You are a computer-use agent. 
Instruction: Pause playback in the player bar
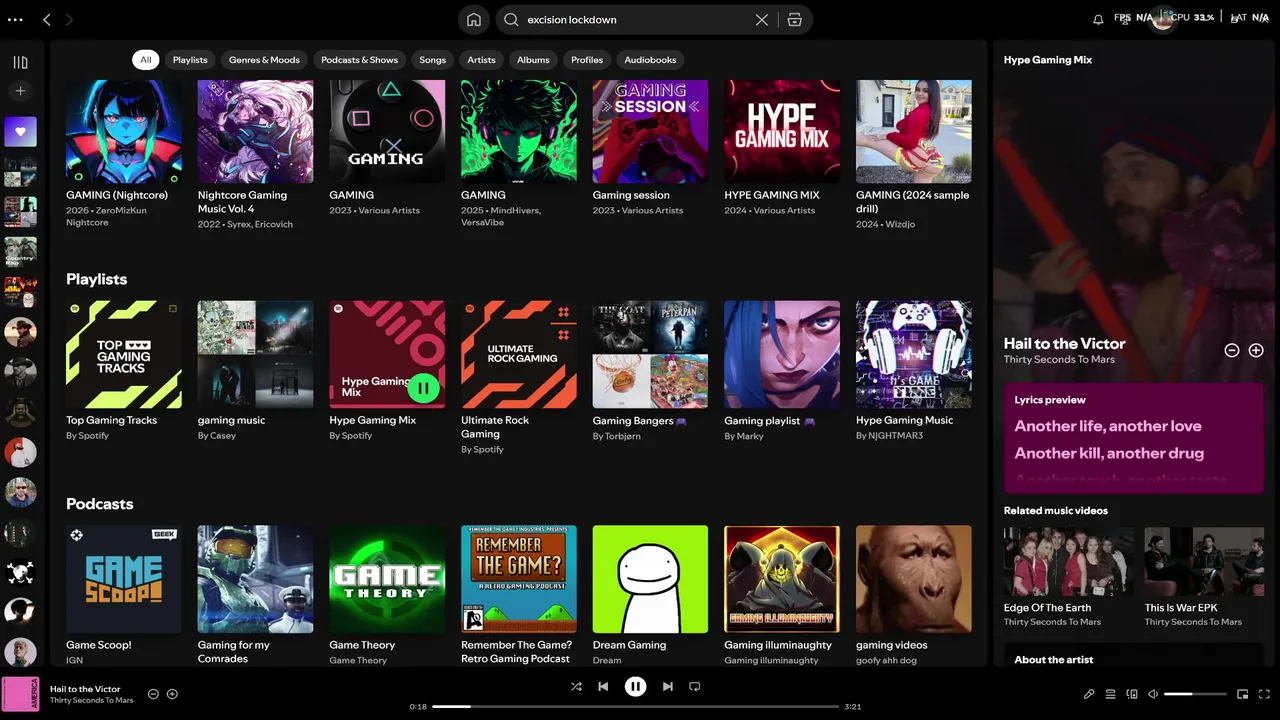(635, 686)
